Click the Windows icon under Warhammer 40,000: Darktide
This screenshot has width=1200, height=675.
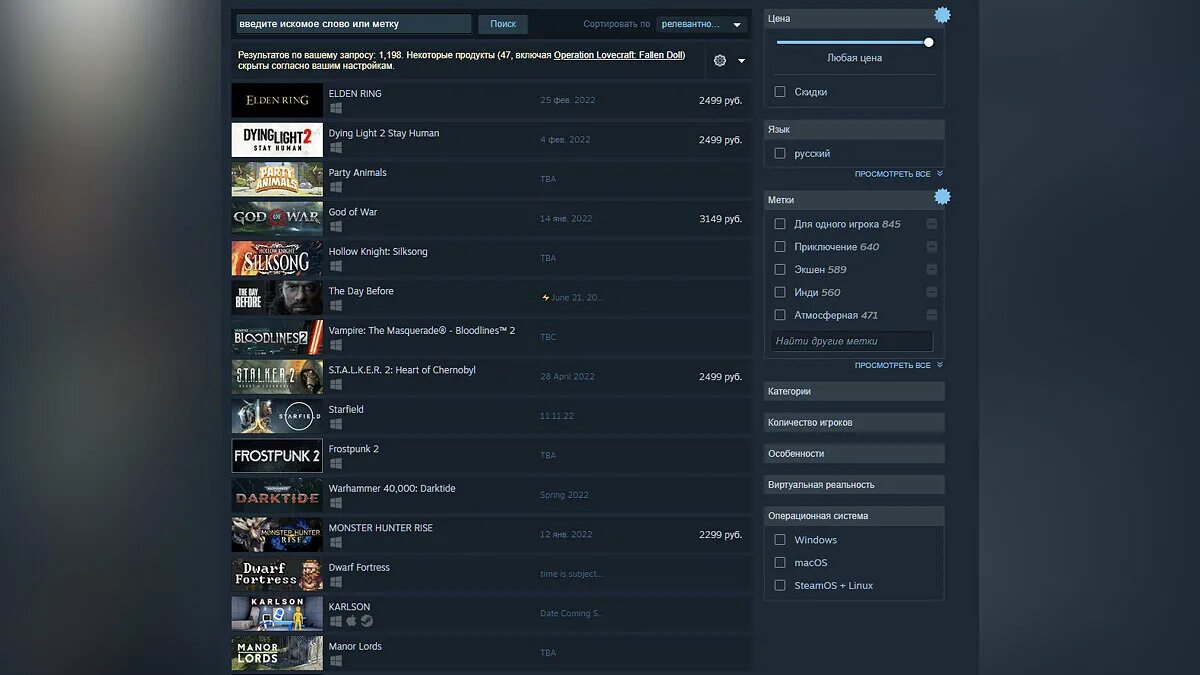tap(336, 503)
